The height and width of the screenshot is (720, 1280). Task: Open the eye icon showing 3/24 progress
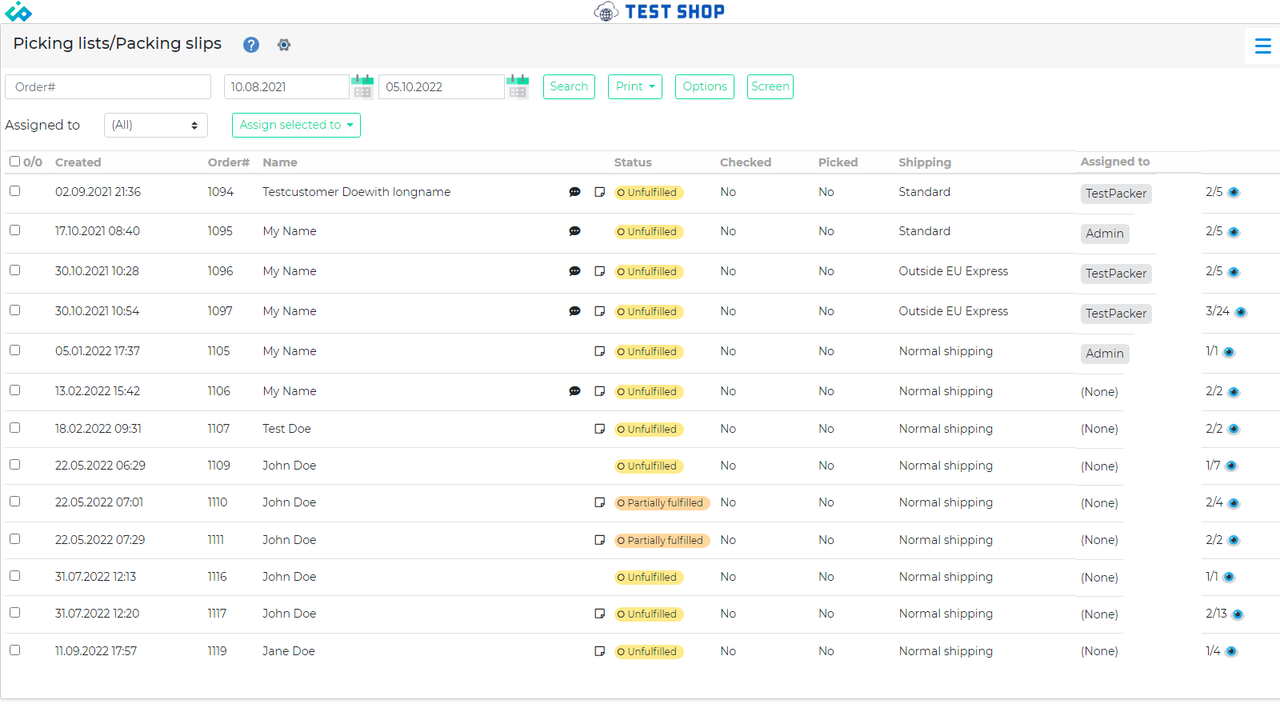point(1239,311)
